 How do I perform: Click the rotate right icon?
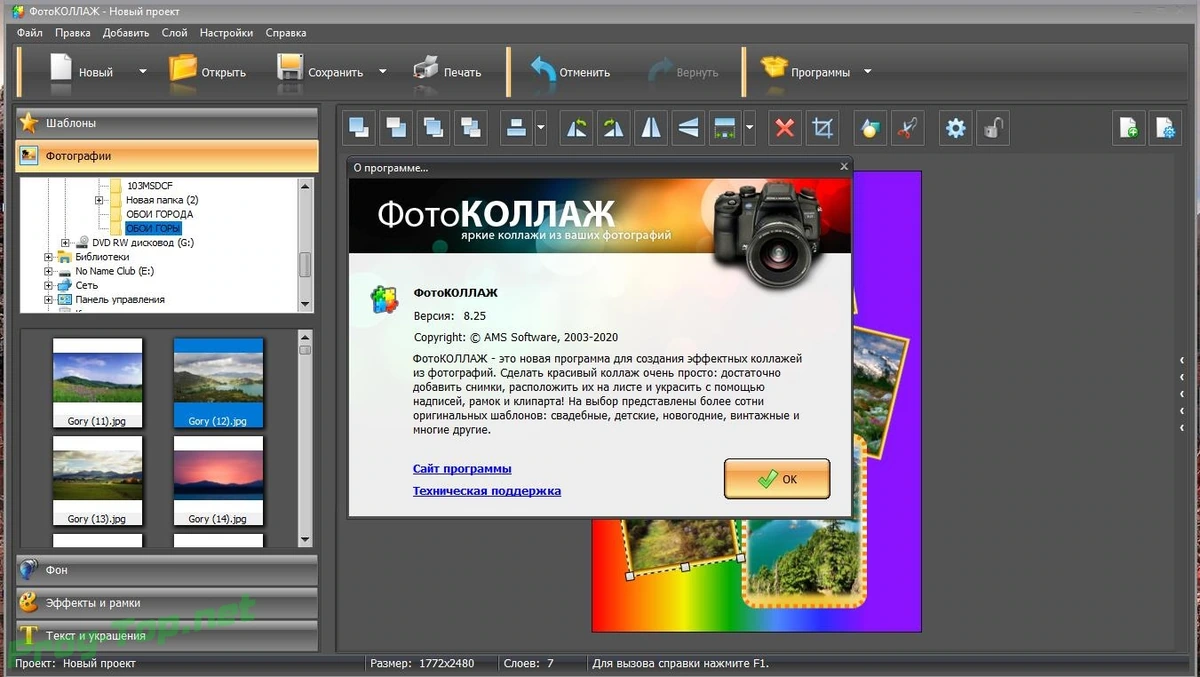(614, 128)
